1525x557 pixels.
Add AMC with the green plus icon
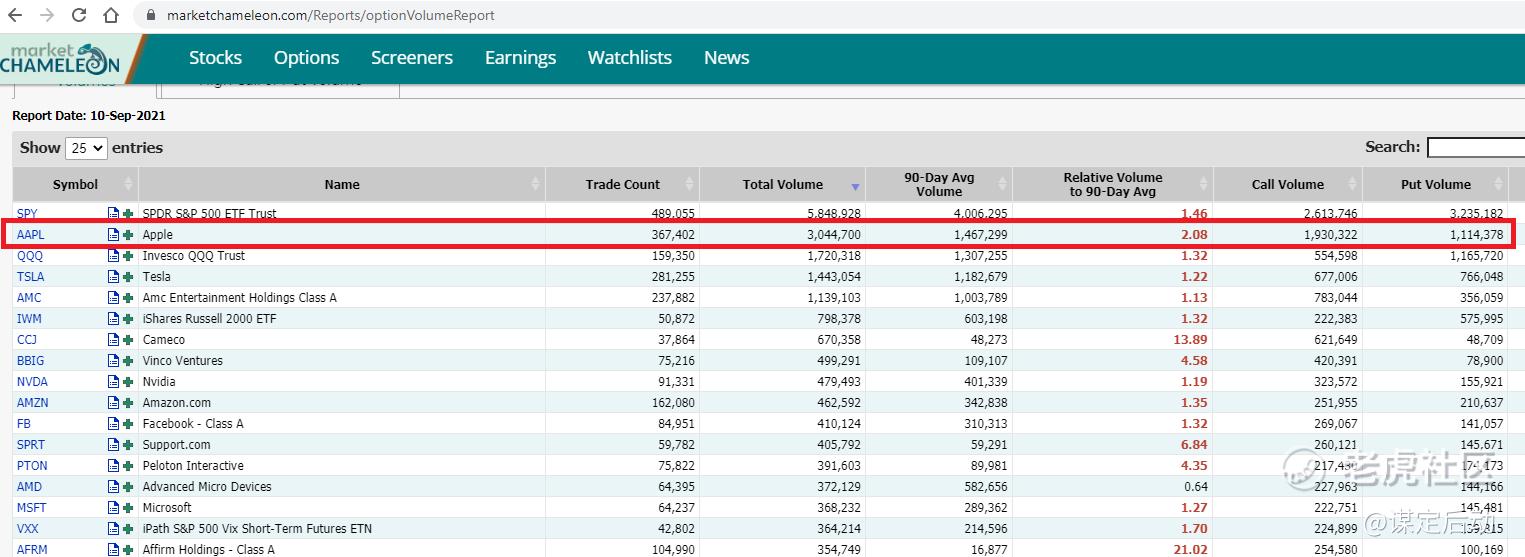(128, 298)
